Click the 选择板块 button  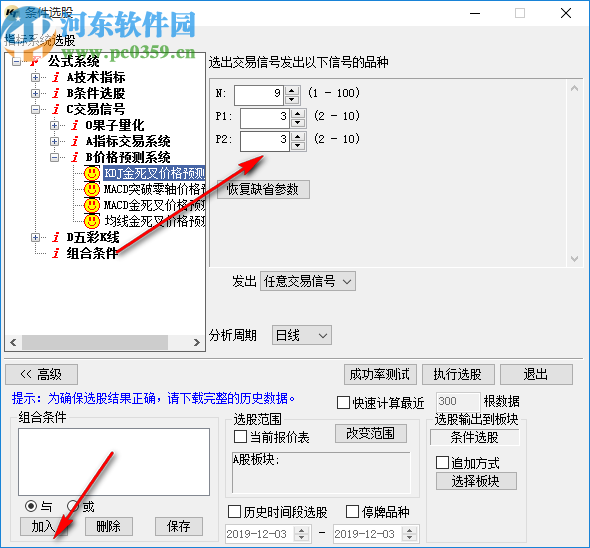[x=476, y=481]
